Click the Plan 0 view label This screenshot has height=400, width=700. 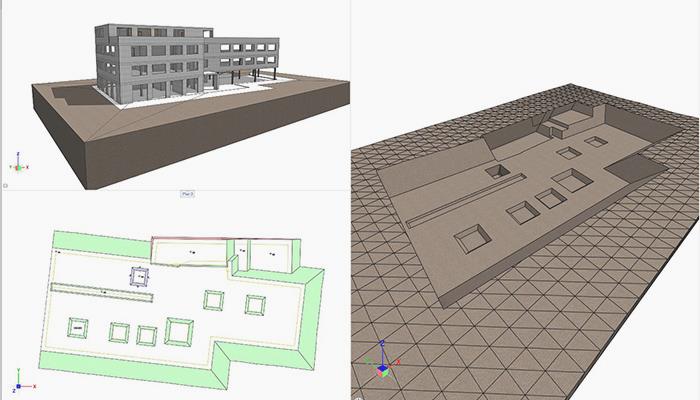pyautogui.click(x=187, y=192)
